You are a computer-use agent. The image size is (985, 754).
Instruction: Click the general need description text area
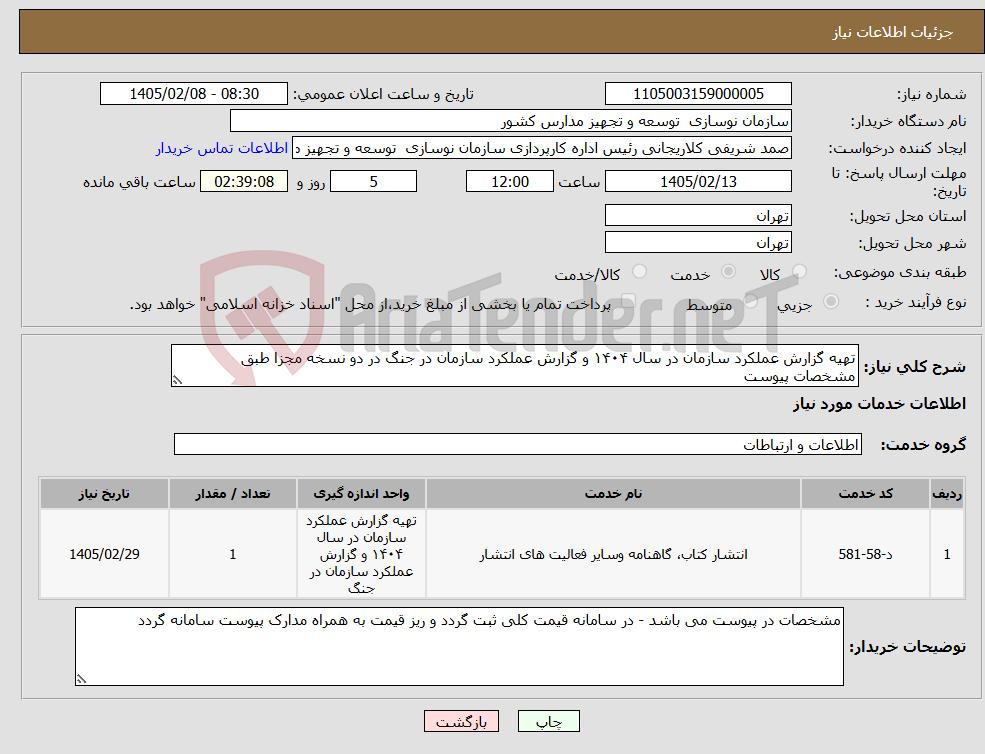coord(514,366)
